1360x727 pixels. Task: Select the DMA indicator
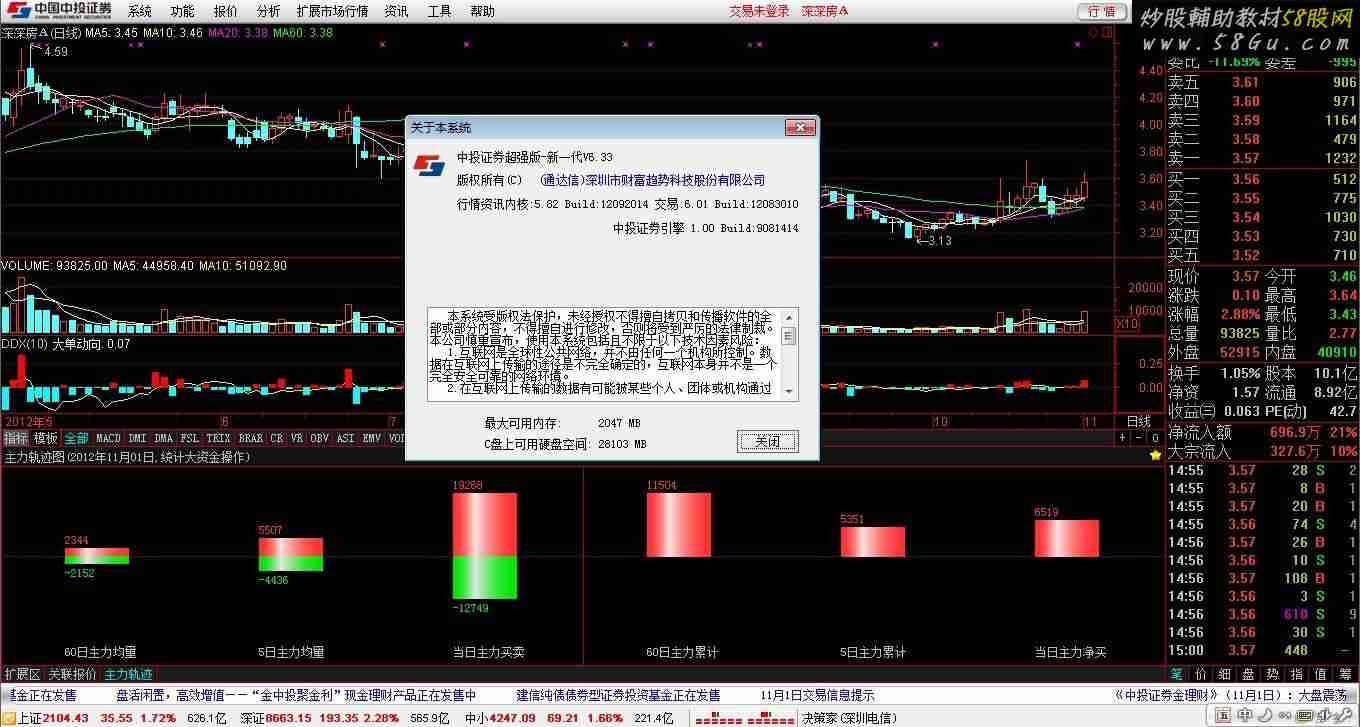click(x=163, y=438)
